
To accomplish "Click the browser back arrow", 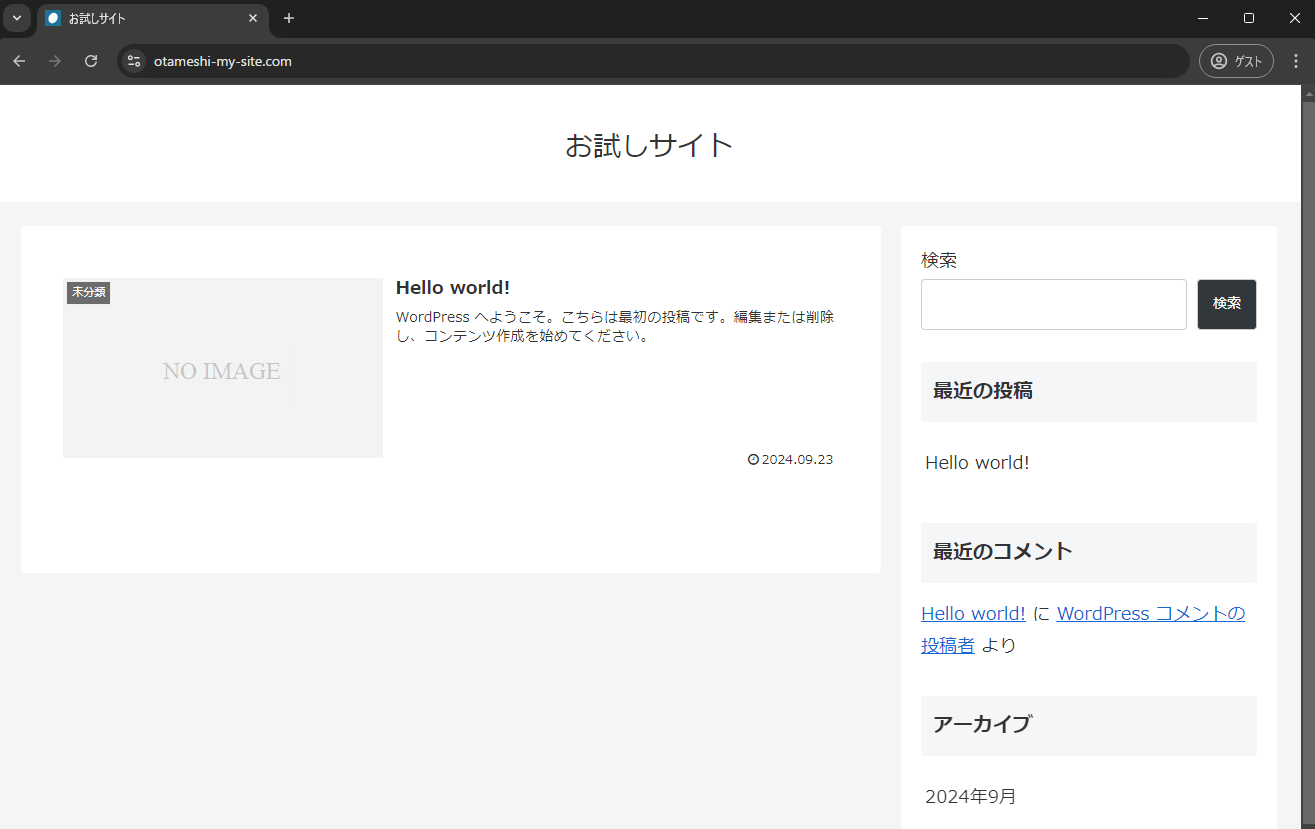I will [x=19, y=61].
